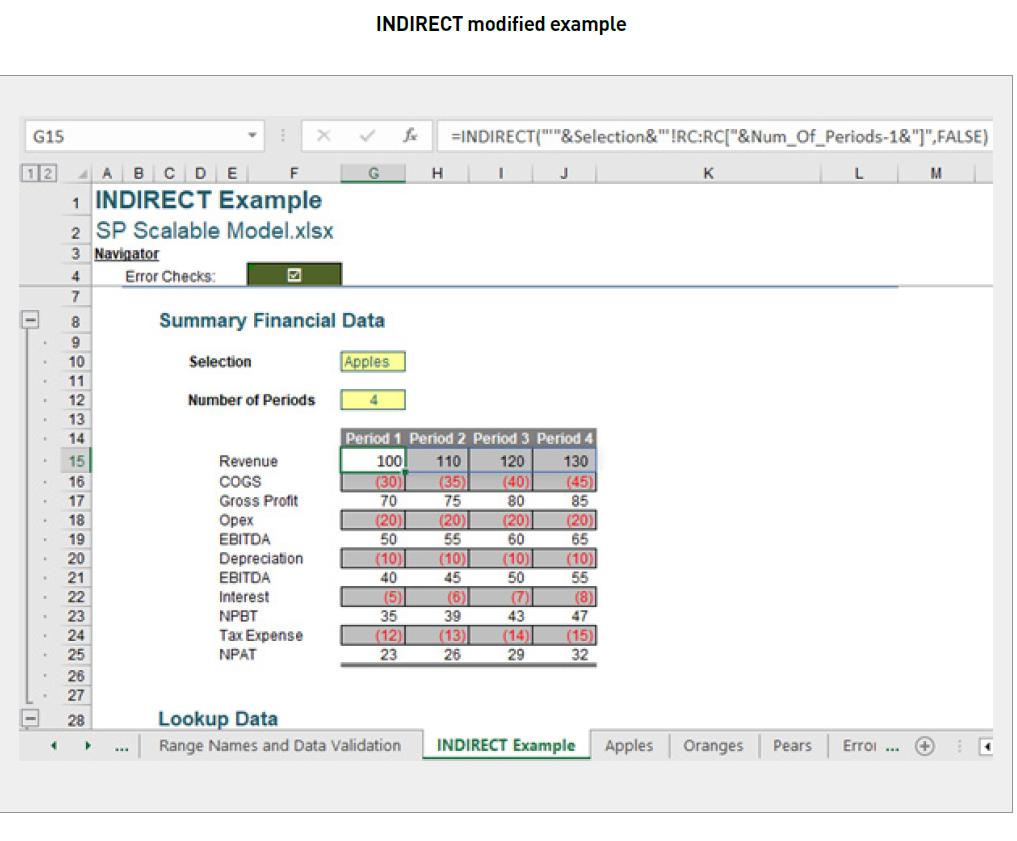
Task: Click the Select All corner above row numbers
Action: (x=82, y=172)
